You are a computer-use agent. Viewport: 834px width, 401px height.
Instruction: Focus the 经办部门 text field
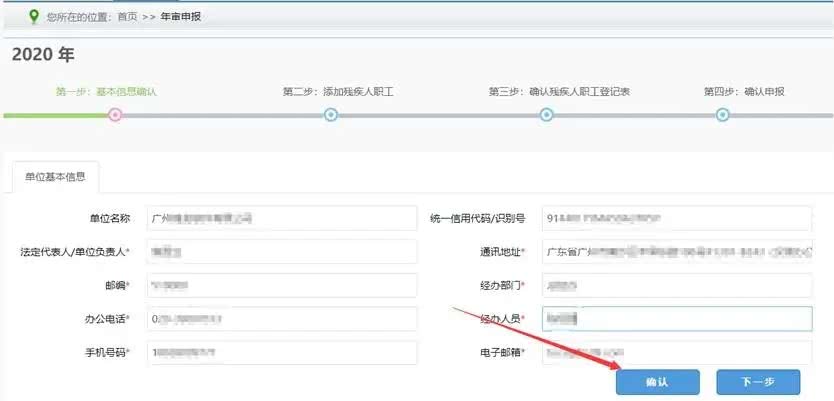click(x=676, y=285)
